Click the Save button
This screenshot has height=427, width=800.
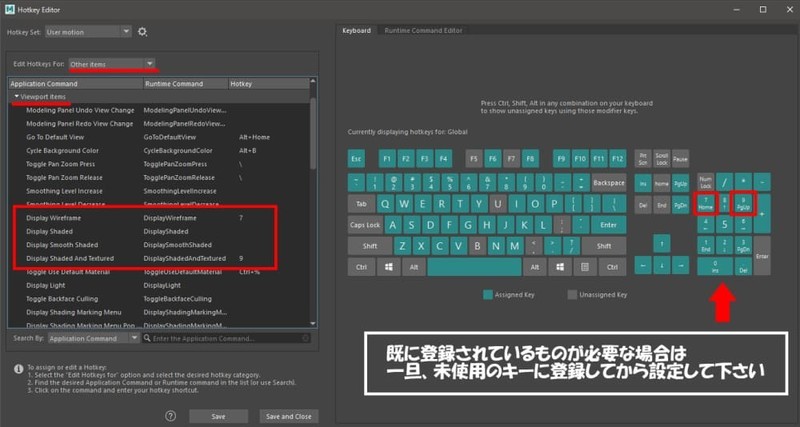tap(218, 416)
